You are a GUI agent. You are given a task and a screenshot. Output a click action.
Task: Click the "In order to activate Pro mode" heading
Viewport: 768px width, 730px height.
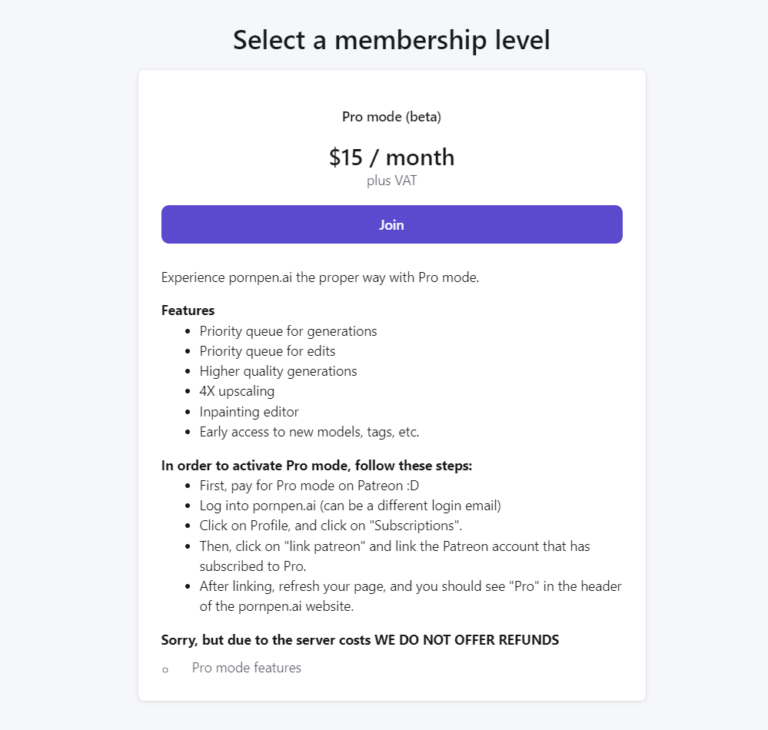point(316,465)
